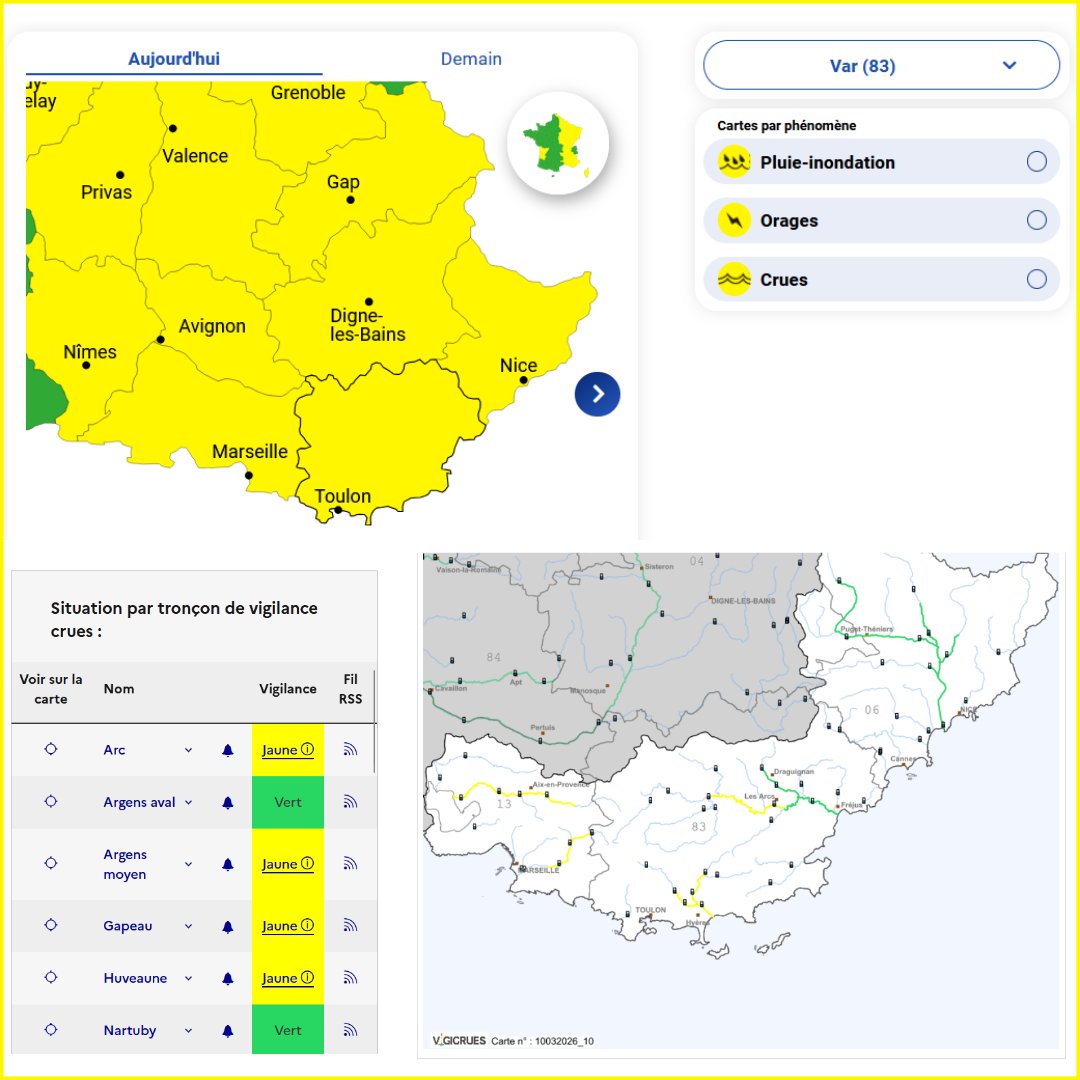Click the mini France overview map
The width and height of the screenshot is (1080, 1080).
[558, 143]
